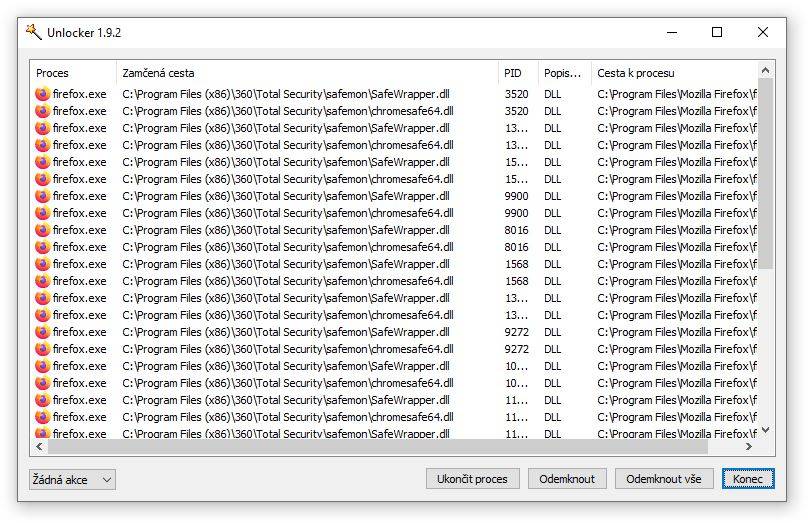Click DLL description on PID 3520 SafeWrapper.dll row
The height and width of the screenshot is (523, 811).
(x=552, y=94)
